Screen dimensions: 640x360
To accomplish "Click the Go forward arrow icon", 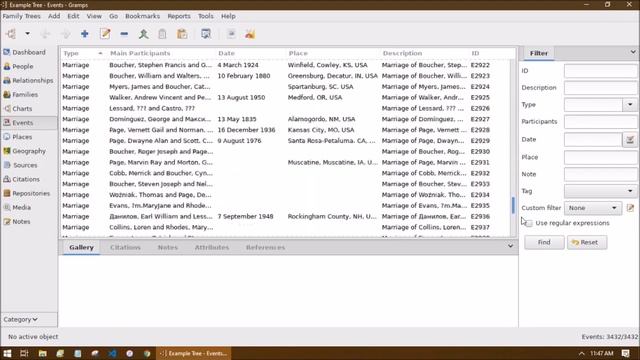I will pos(65,34).
